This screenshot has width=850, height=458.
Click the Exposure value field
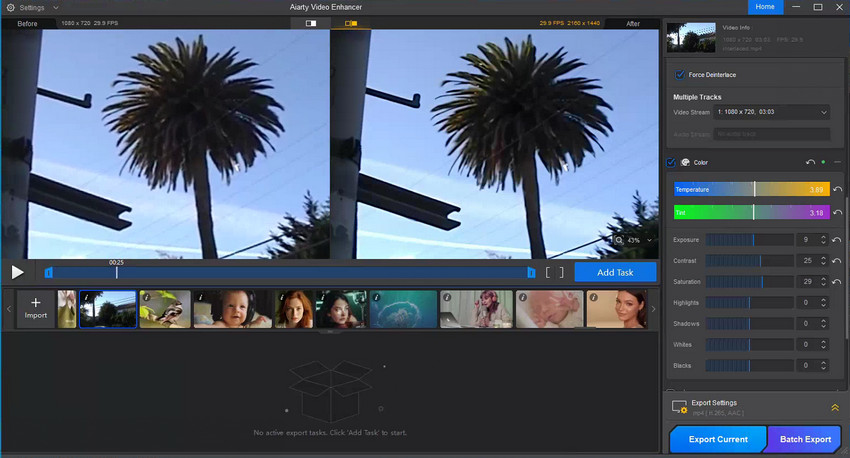[x=806, y=240]
